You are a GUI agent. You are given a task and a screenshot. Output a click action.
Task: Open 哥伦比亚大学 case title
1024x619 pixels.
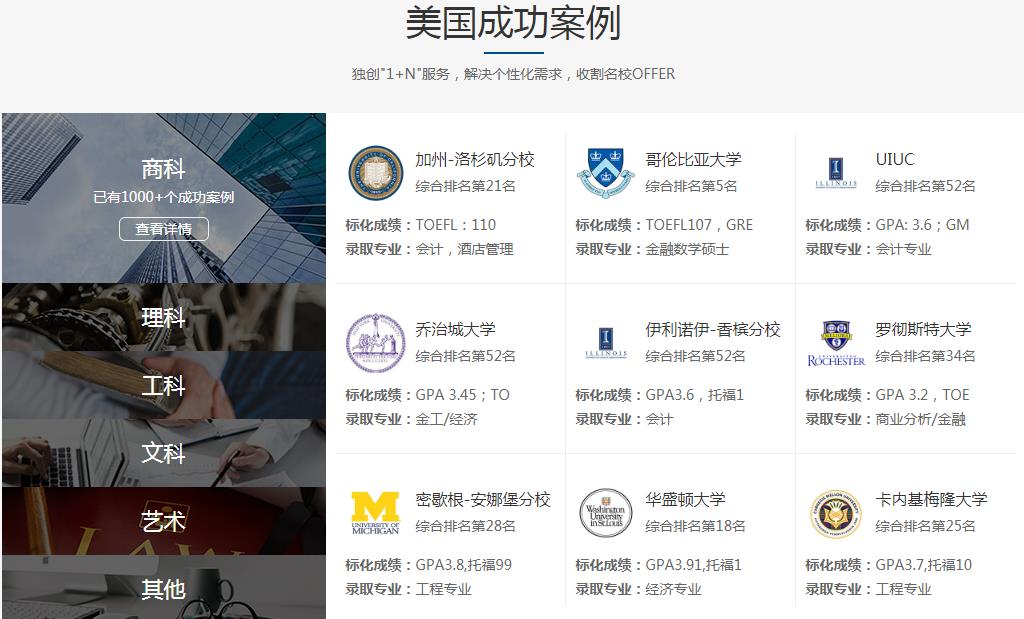click(694, 159)
